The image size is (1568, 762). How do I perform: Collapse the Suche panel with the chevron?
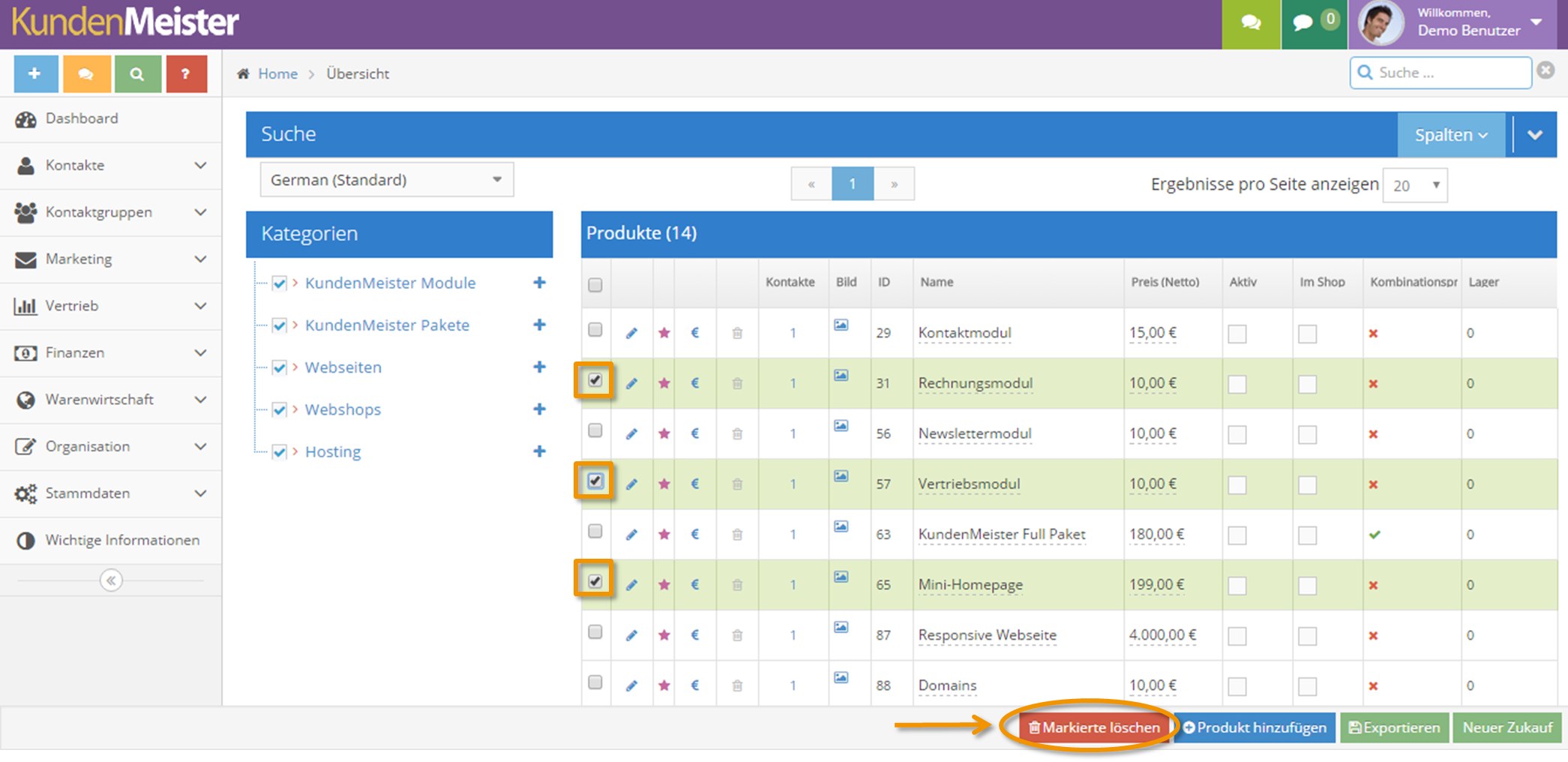(1535, 135)
